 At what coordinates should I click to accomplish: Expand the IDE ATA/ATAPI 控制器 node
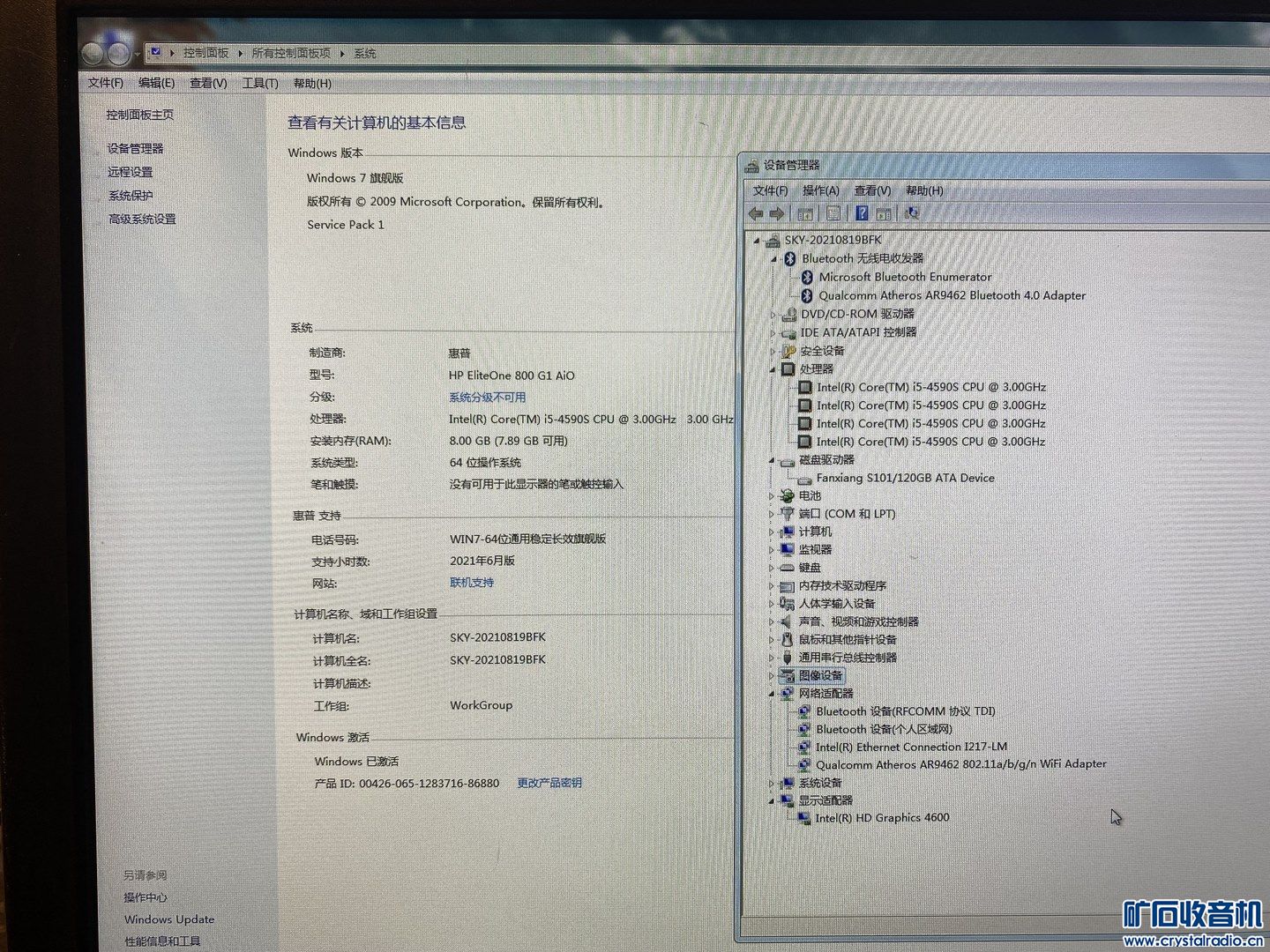pyautogui.click(x=773, y=333)
